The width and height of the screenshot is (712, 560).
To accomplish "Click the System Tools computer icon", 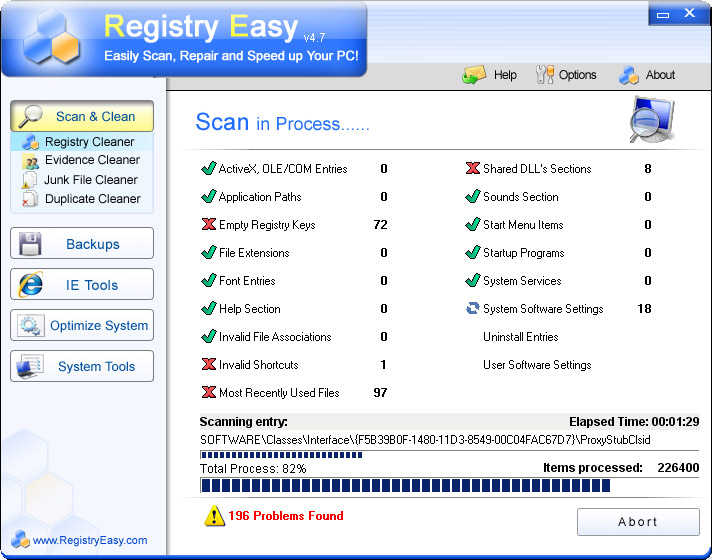I will 30,367.
